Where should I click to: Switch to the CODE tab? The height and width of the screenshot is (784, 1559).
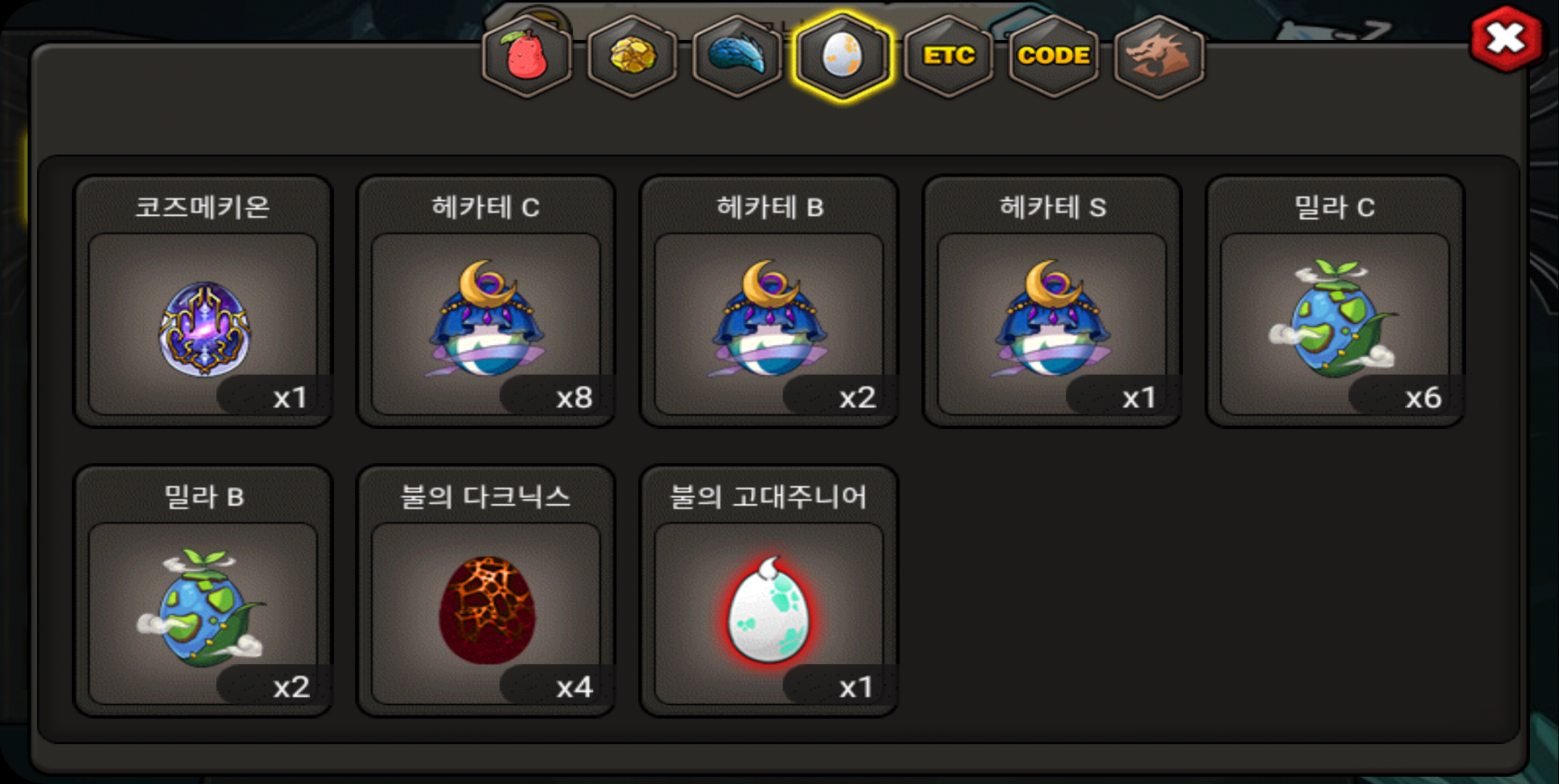coord(1054,56)
